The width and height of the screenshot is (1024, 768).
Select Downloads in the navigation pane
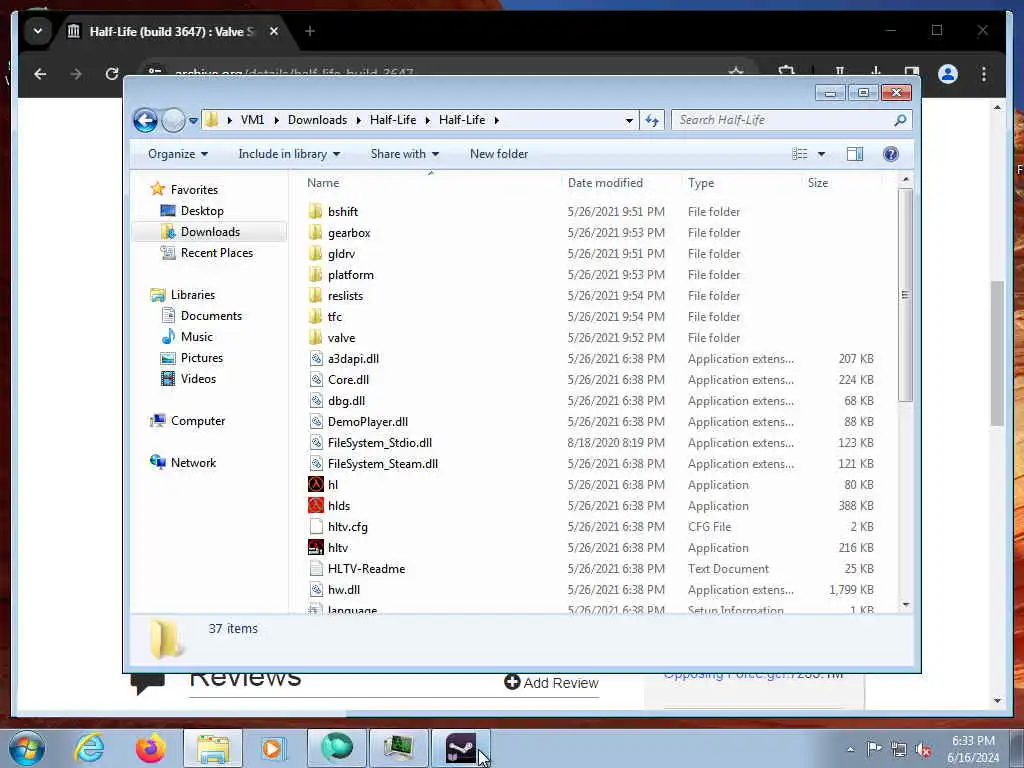[210, 232]
